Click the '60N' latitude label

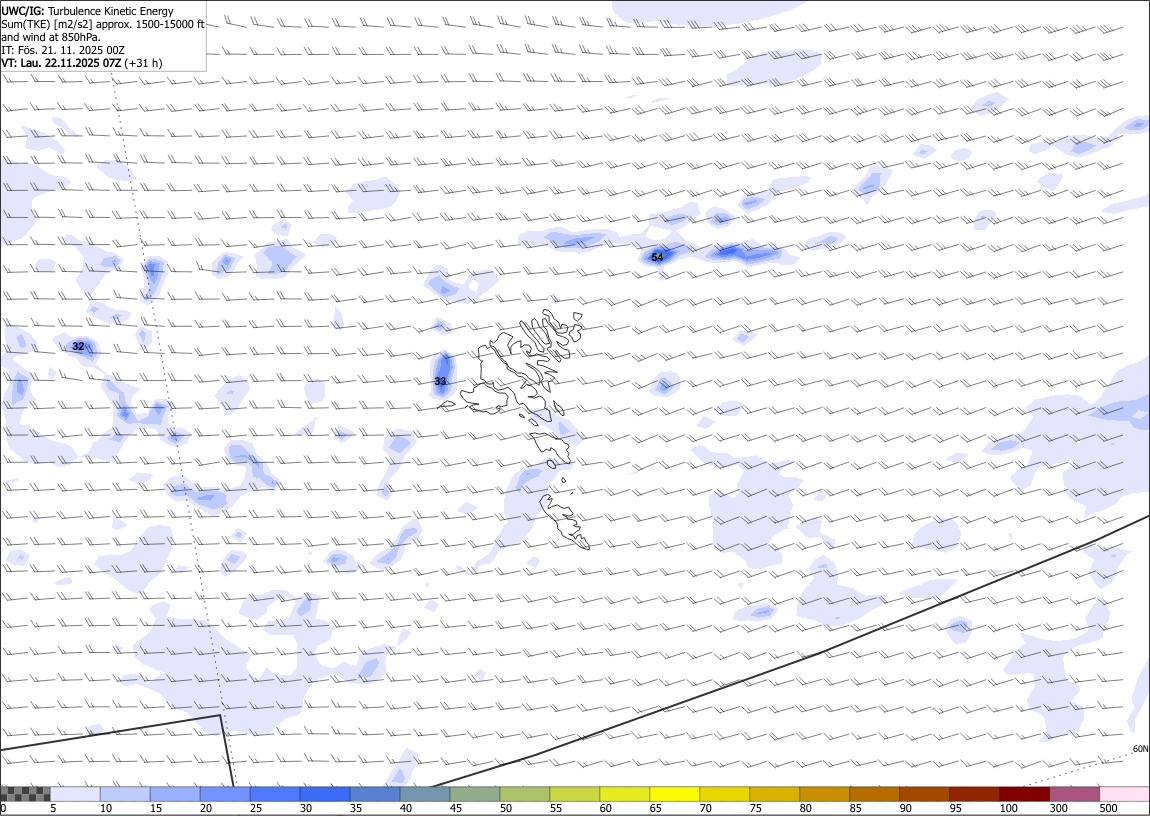point(1140,749)
